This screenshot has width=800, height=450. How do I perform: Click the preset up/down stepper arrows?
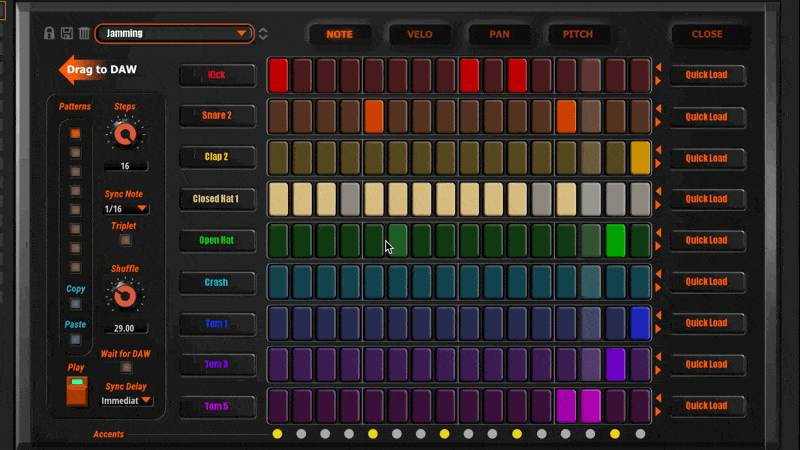coord(263,34)
